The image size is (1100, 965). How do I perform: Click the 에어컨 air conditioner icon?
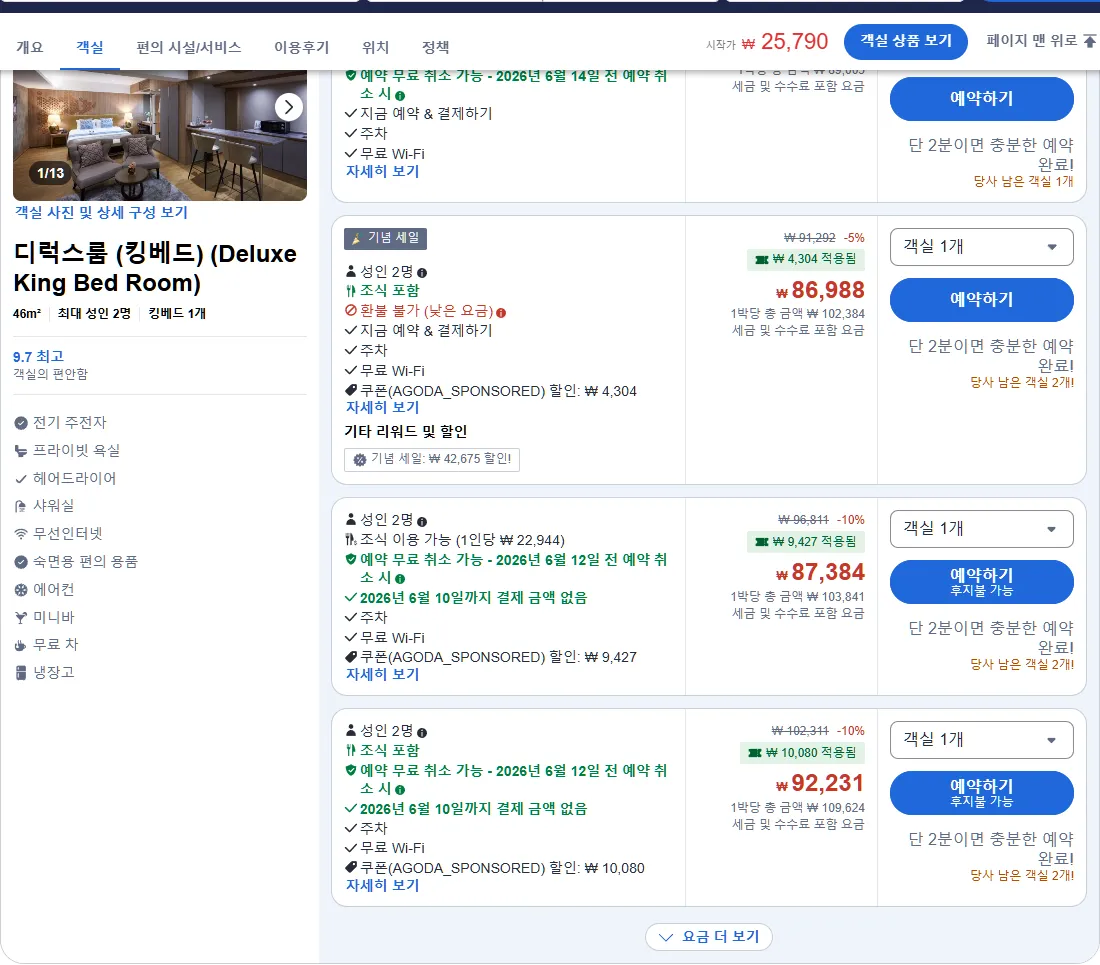point(21,590)
